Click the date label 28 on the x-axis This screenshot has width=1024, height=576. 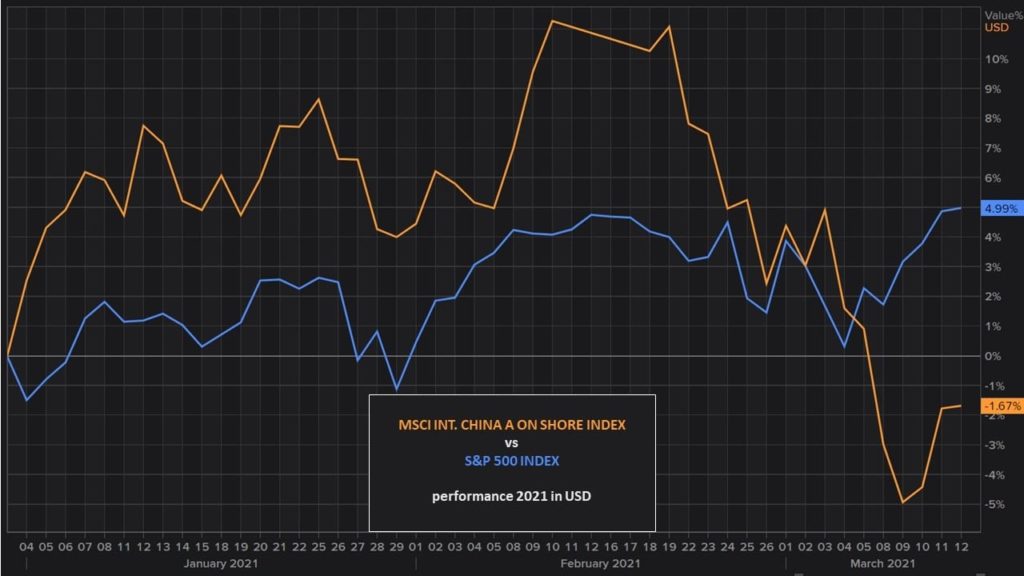click(377, 547)
